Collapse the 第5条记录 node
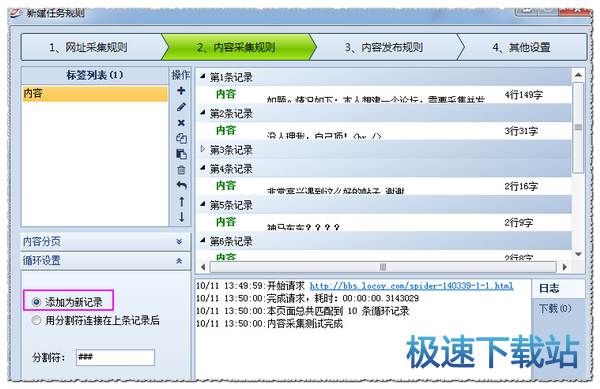Screen dimensions: 600x389 [202, 204]
